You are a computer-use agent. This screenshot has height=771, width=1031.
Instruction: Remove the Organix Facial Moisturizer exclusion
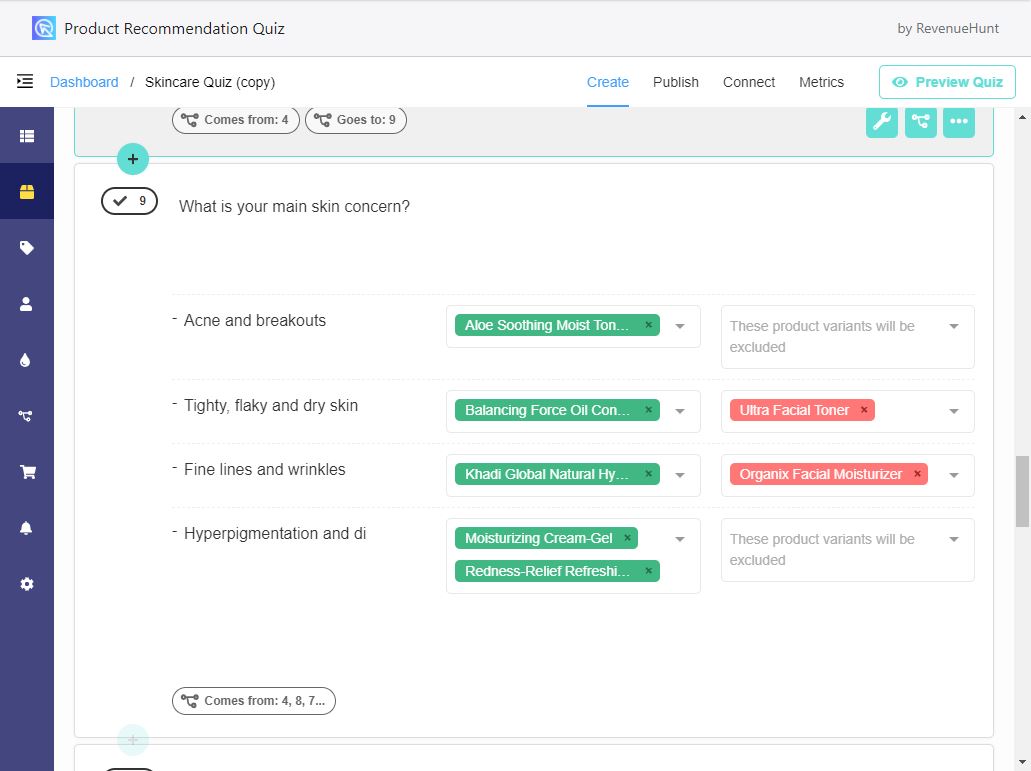click(x=917, y=473)
